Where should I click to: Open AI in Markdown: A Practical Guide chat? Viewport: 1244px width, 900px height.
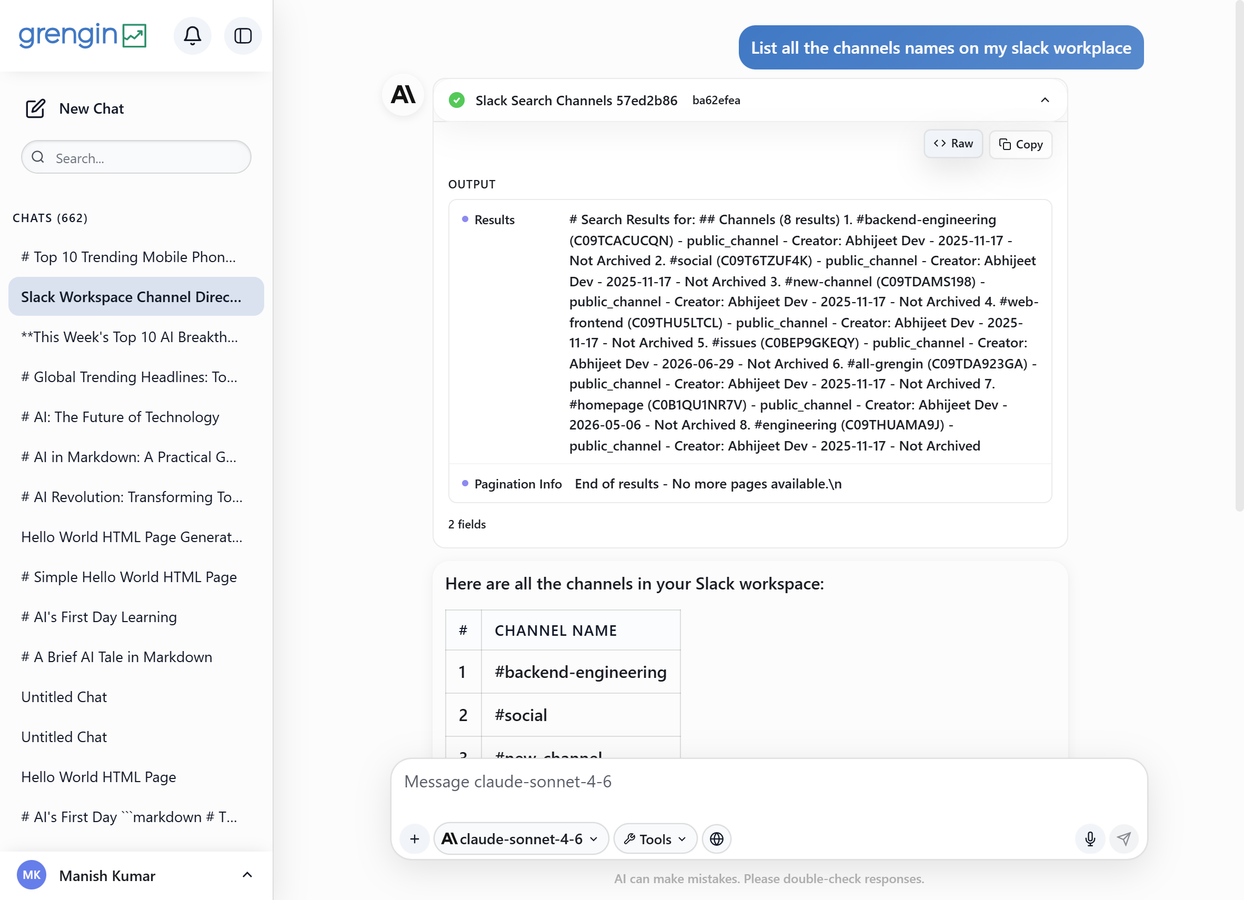[x=136, y=457]
